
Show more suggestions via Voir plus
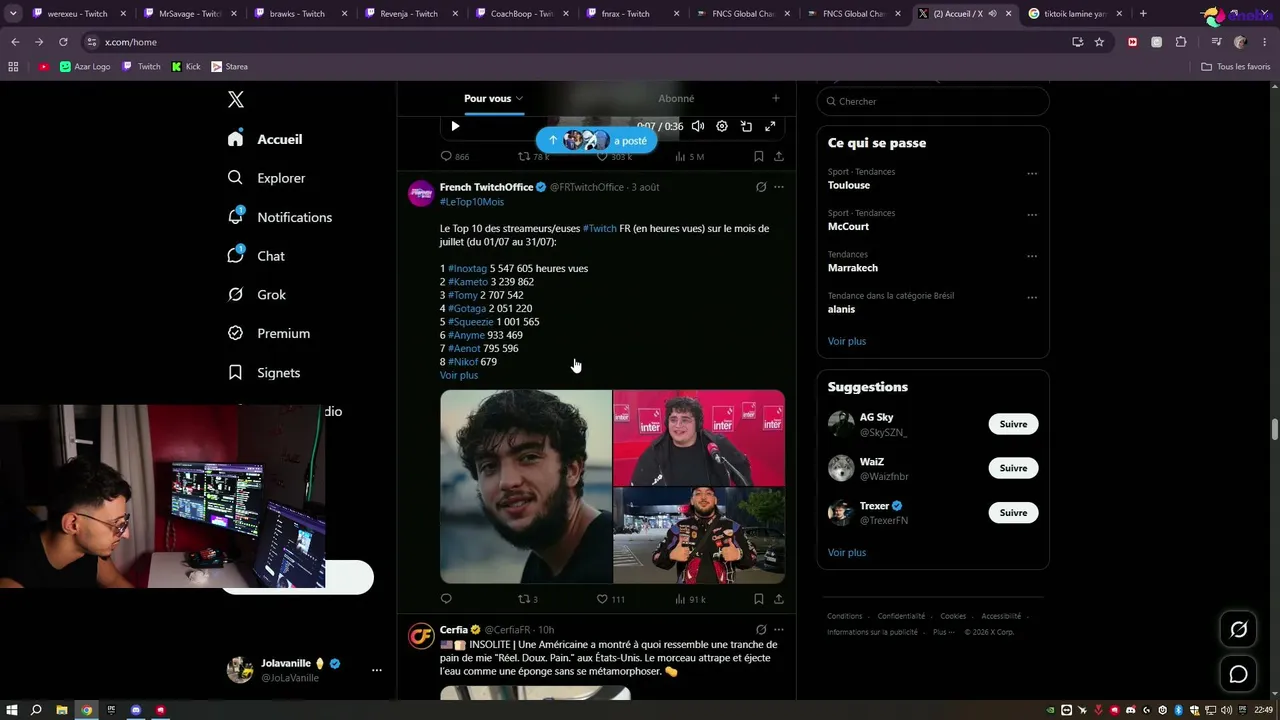click(x=847, y=552)
